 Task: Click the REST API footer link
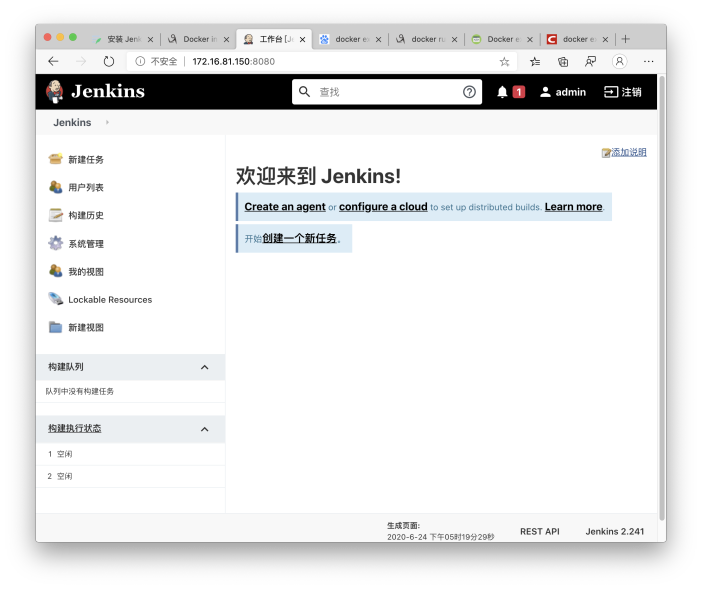tap(539, 531)
